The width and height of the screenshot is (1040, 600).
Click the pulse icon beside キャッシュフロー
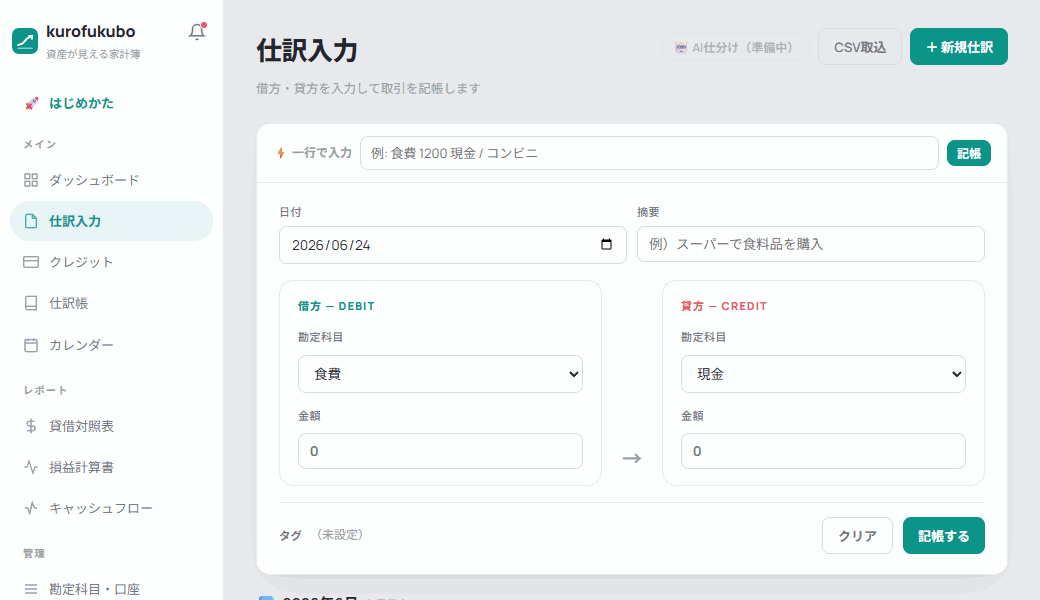click(x=31, y=509)
